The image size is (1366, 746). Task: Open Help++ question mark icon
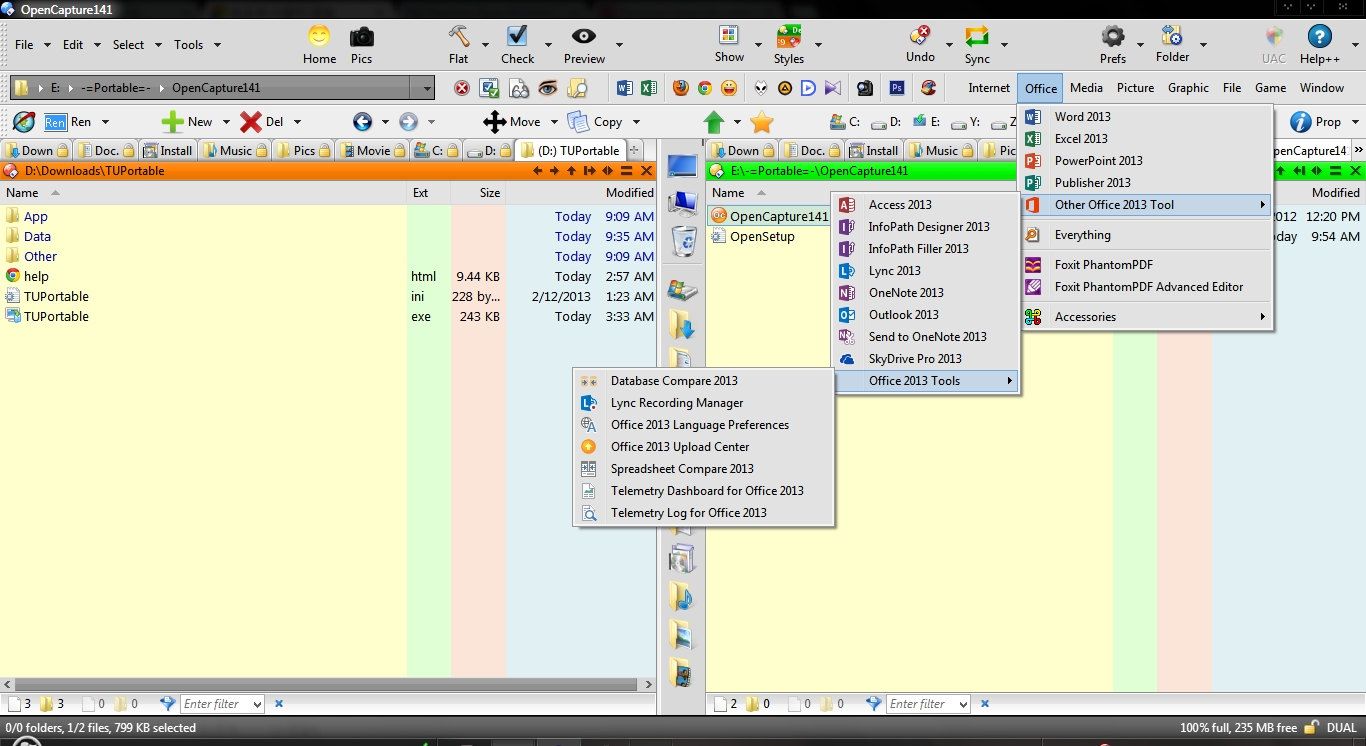(1319, 37)
